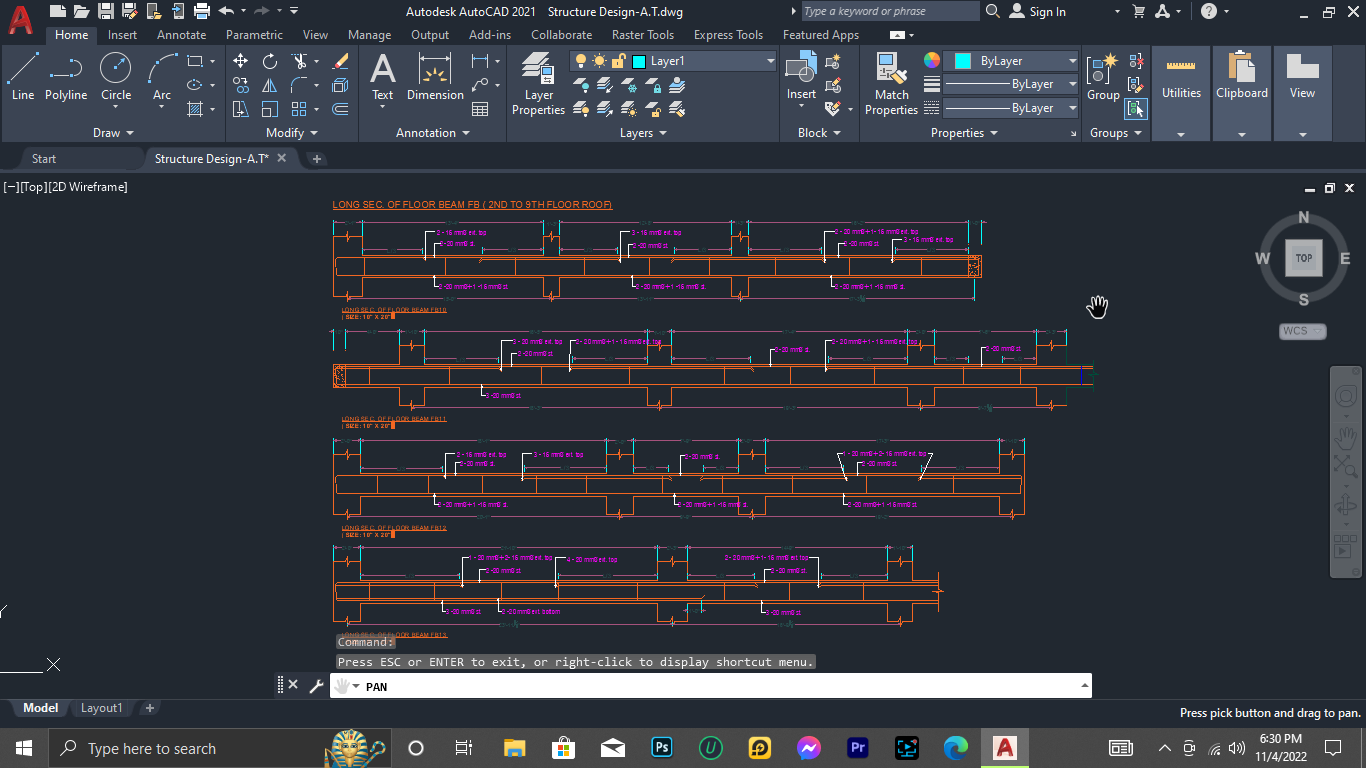1366x768 pixels.
Task: Toggle layer visibility with the light bulb icon
Action: click(580, 61)
